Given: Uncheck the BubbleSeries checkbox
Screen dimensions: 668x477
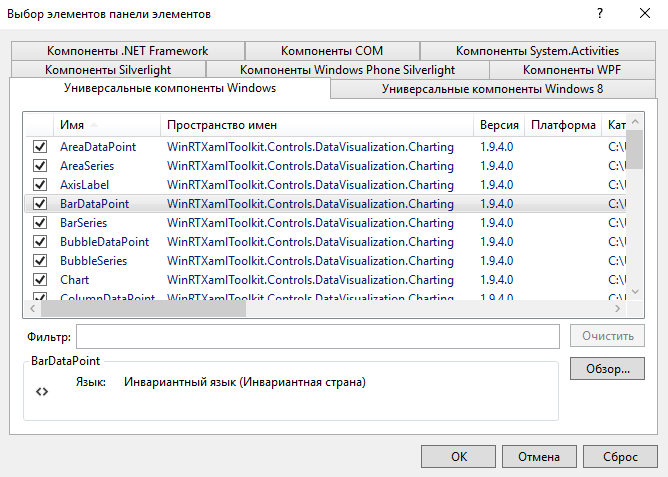Looking at the screenshot, I should click(41, 261).
